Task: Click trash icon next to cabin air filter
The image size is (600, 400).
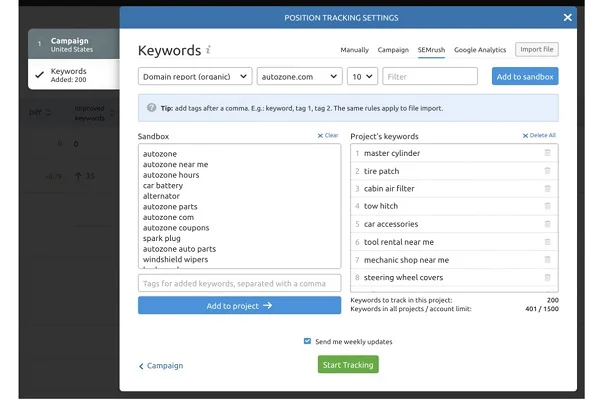Action: [547, 188]
